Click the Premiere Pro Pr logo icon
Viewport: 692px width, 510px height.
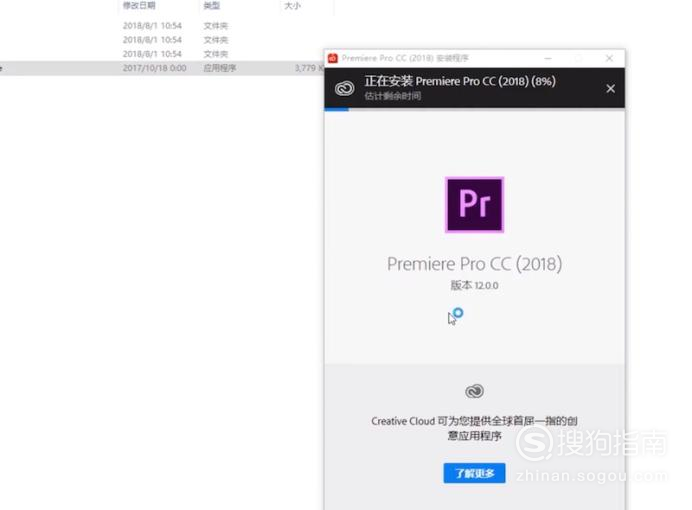coord(474,205)
